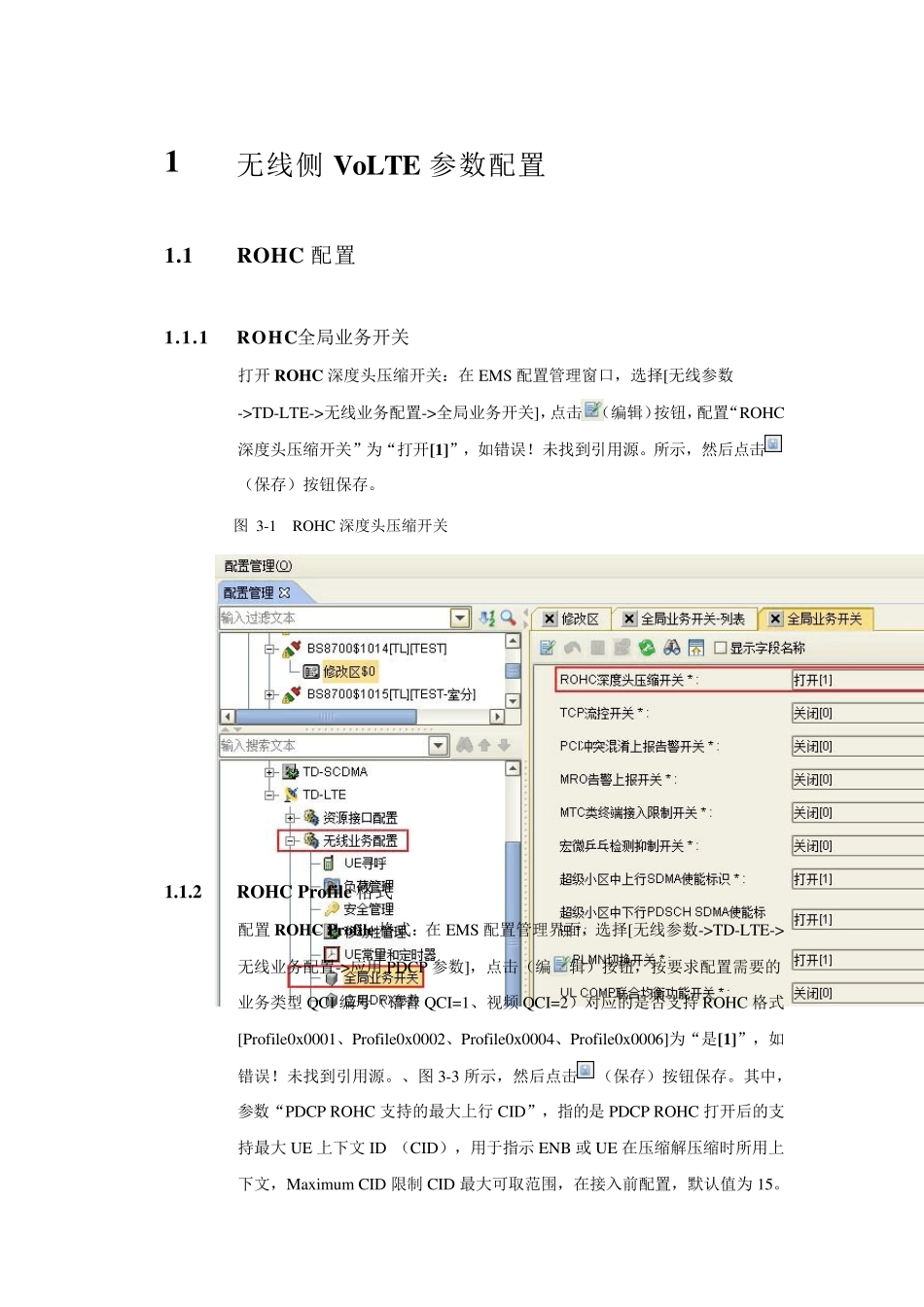Click the gray save icon in the toolbar

pos(597,648)
